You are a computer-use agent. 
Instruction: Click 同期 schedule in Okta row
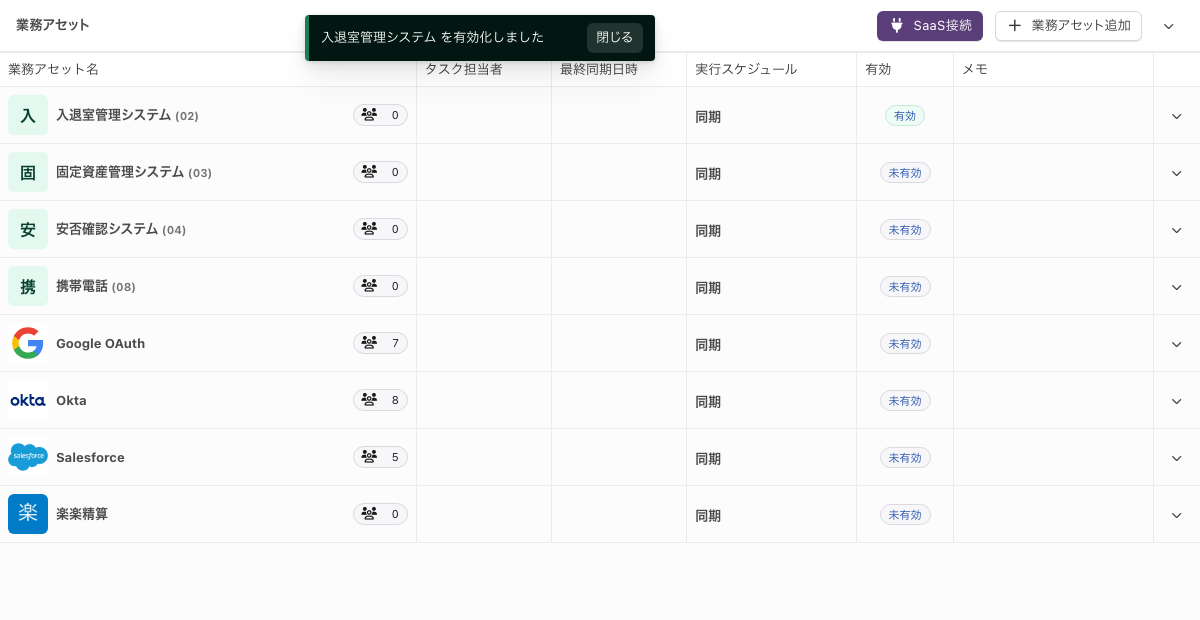click(x=708, y=401)
